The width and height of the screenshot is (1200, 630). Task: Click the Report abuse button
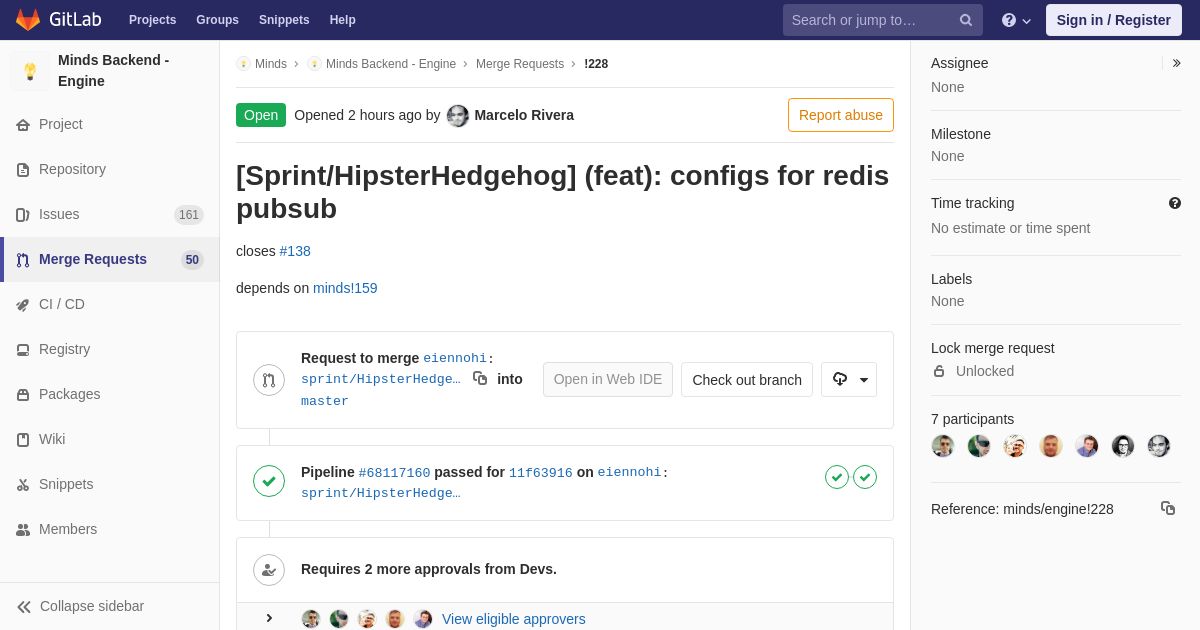click(840, 115)
